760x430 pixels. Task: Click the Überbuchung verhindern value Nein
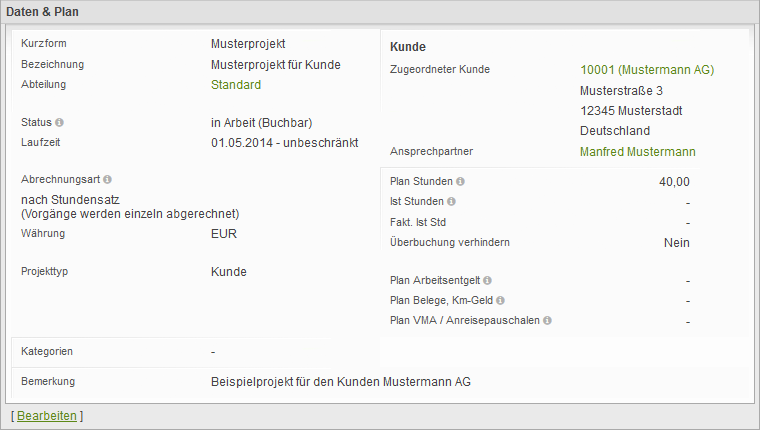(677, 243)
